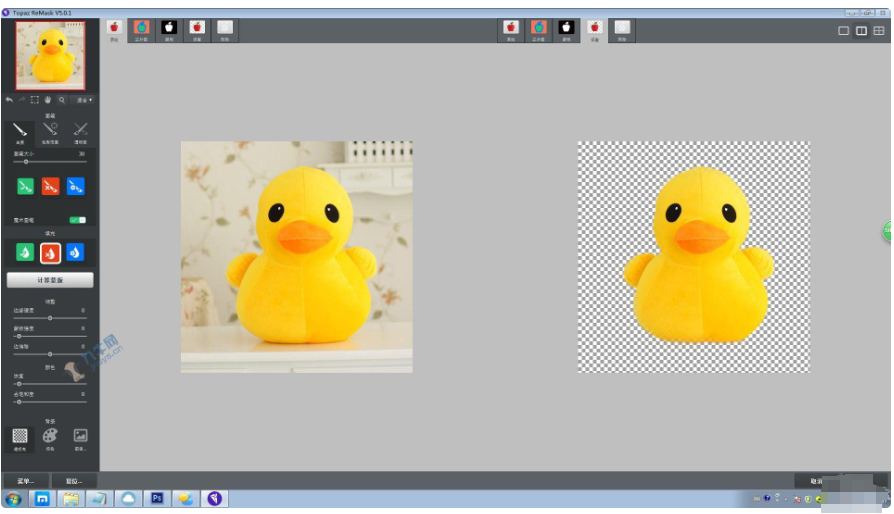
Task: Choose the green keep brush
Action: 25,186
